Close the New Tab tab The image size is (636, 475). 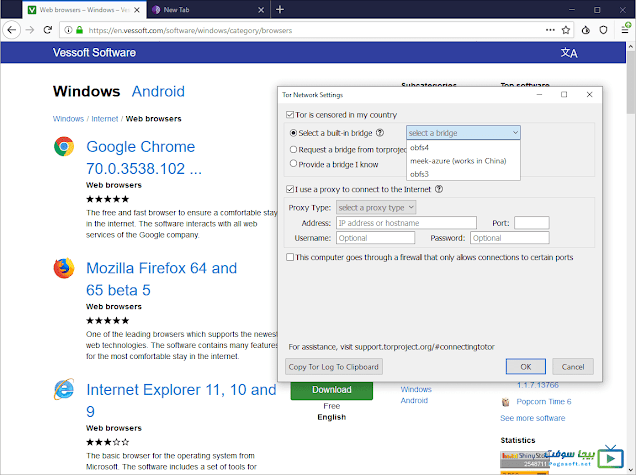(x=261, y=10)
